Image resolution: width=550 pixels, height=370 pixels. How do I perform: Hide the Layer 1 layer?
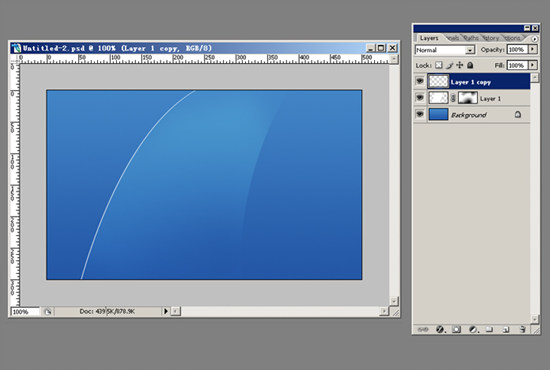pos(420,98)
